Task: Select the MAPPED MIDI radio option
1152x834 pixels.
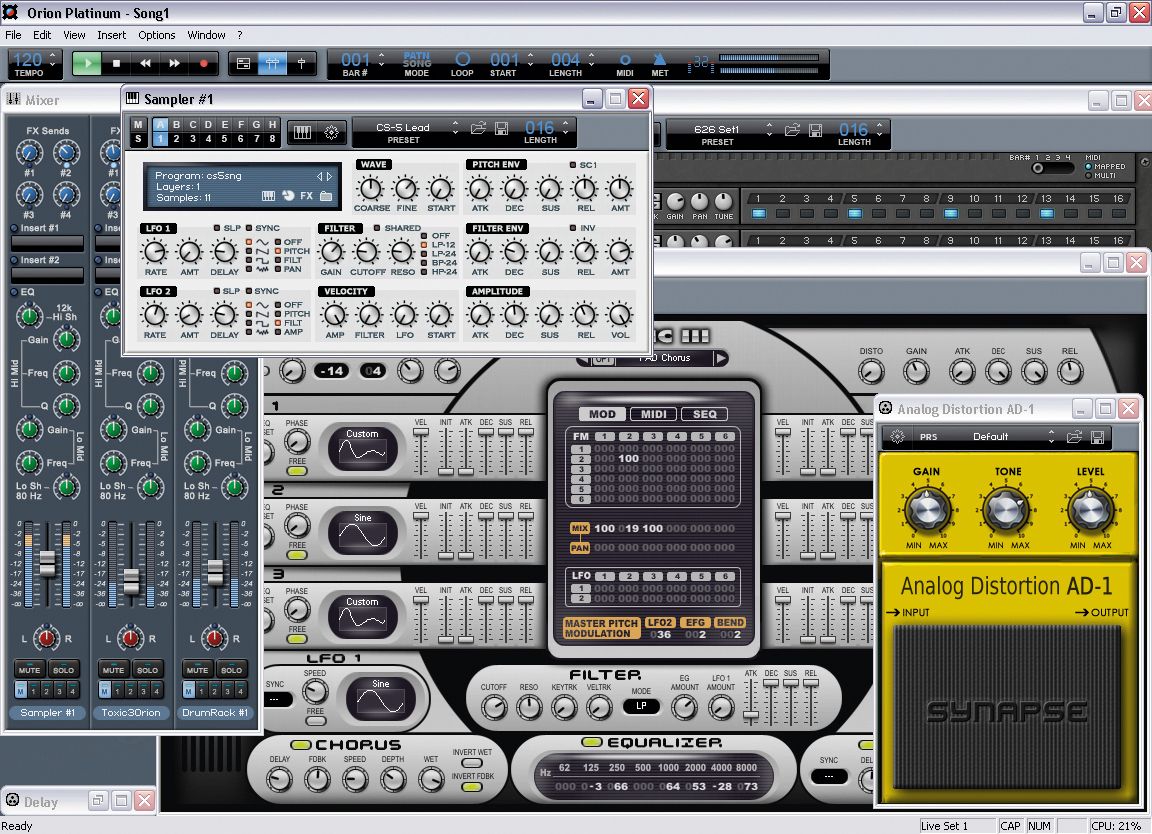Action: (x=1088, y=167)
